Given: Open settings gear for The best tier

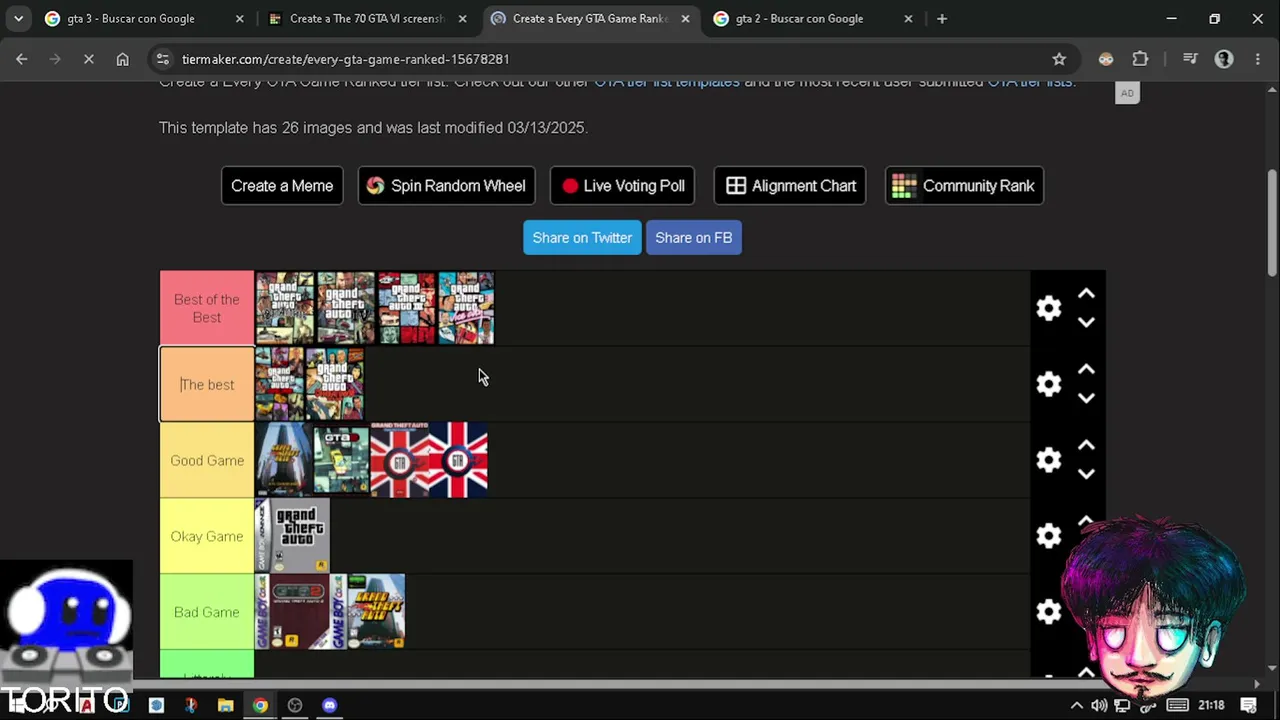Looking at the screenshot, I should pos(1048,384).
